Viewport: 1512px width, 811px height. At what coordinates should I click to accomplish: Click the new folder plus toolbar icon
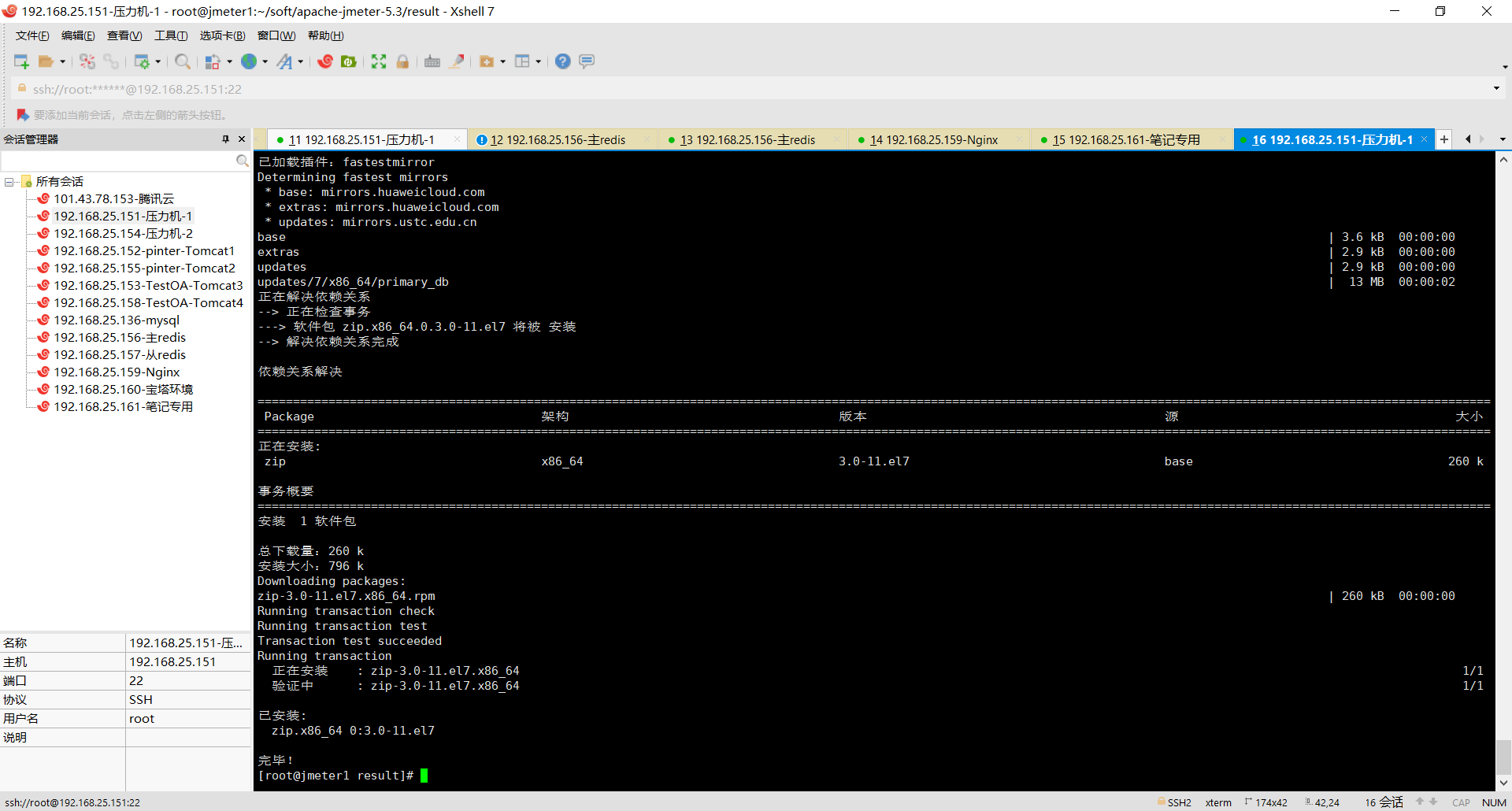(x=487, y=61)
